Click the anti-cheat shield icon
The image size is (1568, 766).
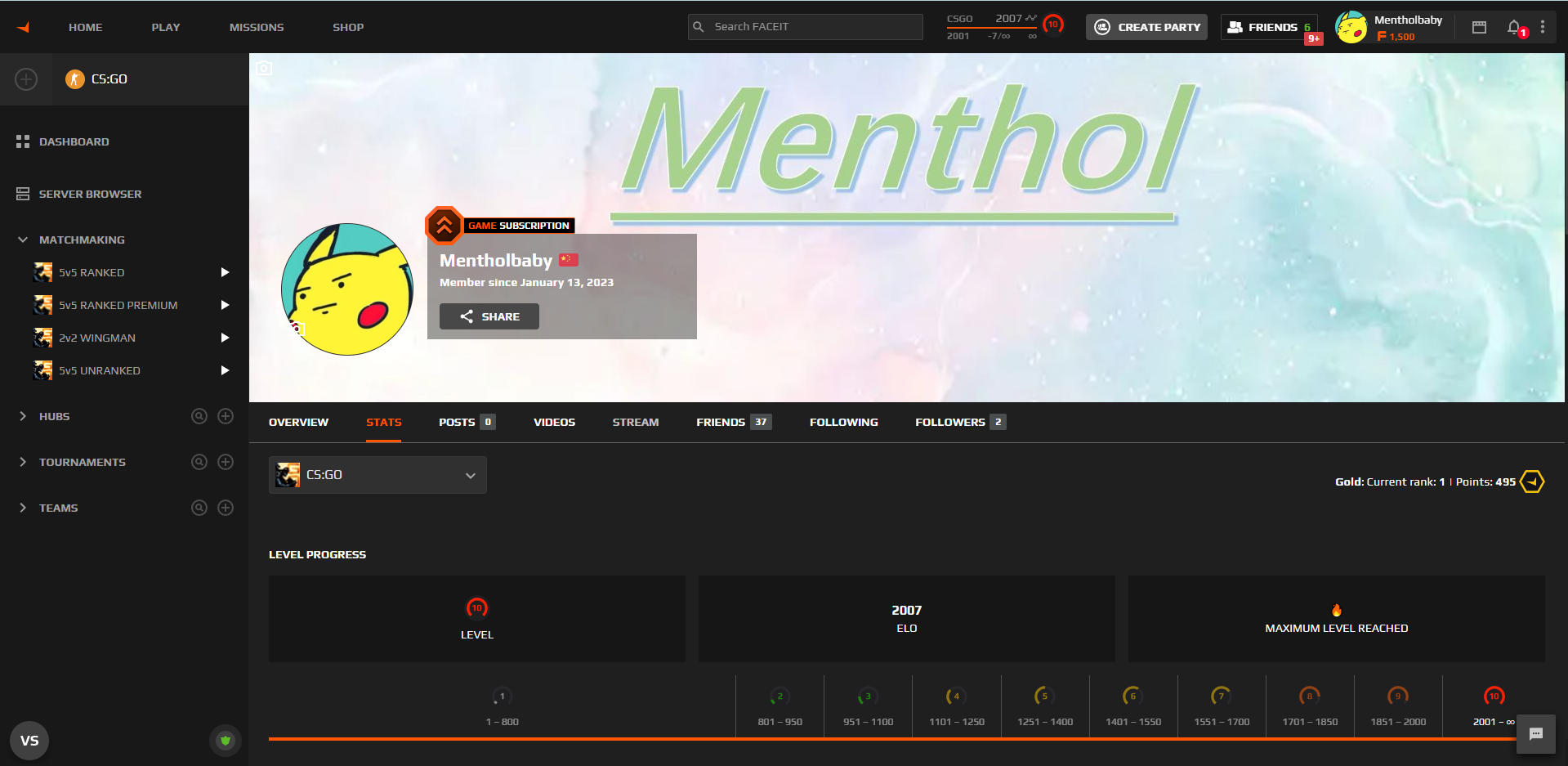click(x=226, y=741)
